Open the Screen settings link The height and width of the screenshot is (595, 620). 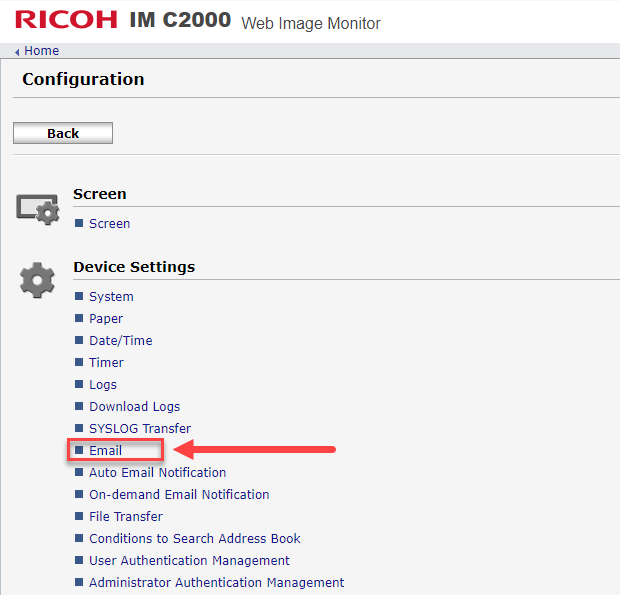(x=110, y=224)
